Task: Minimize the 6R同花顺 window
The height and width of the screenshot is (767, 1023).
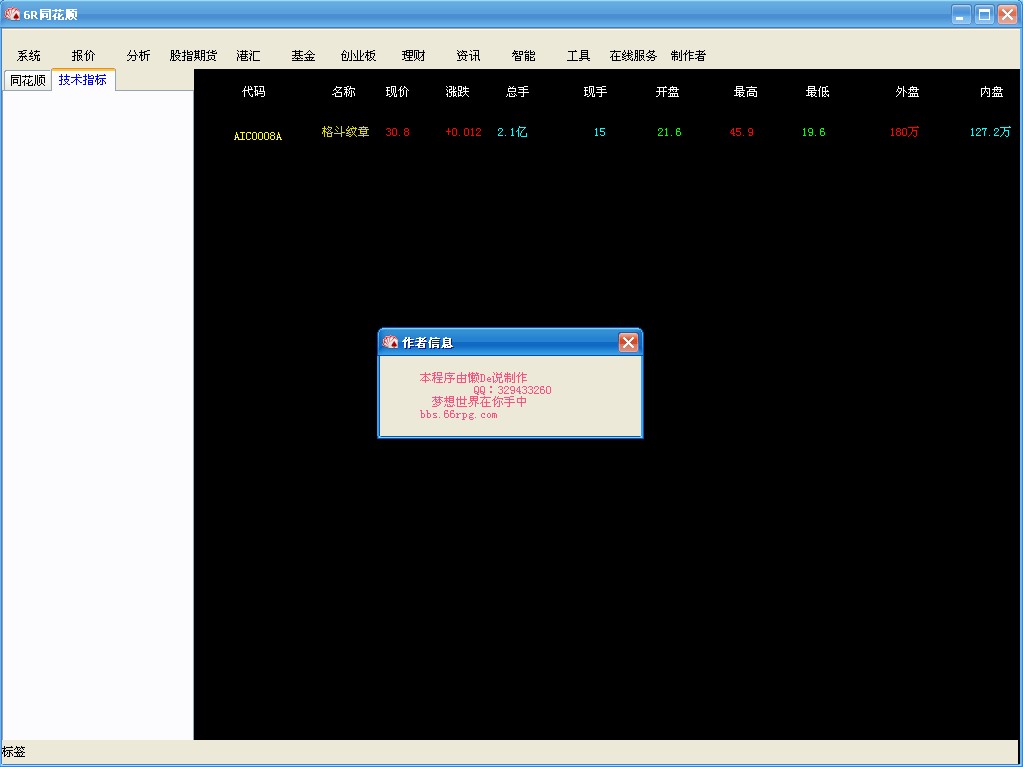Action: (x=960, y=14)
